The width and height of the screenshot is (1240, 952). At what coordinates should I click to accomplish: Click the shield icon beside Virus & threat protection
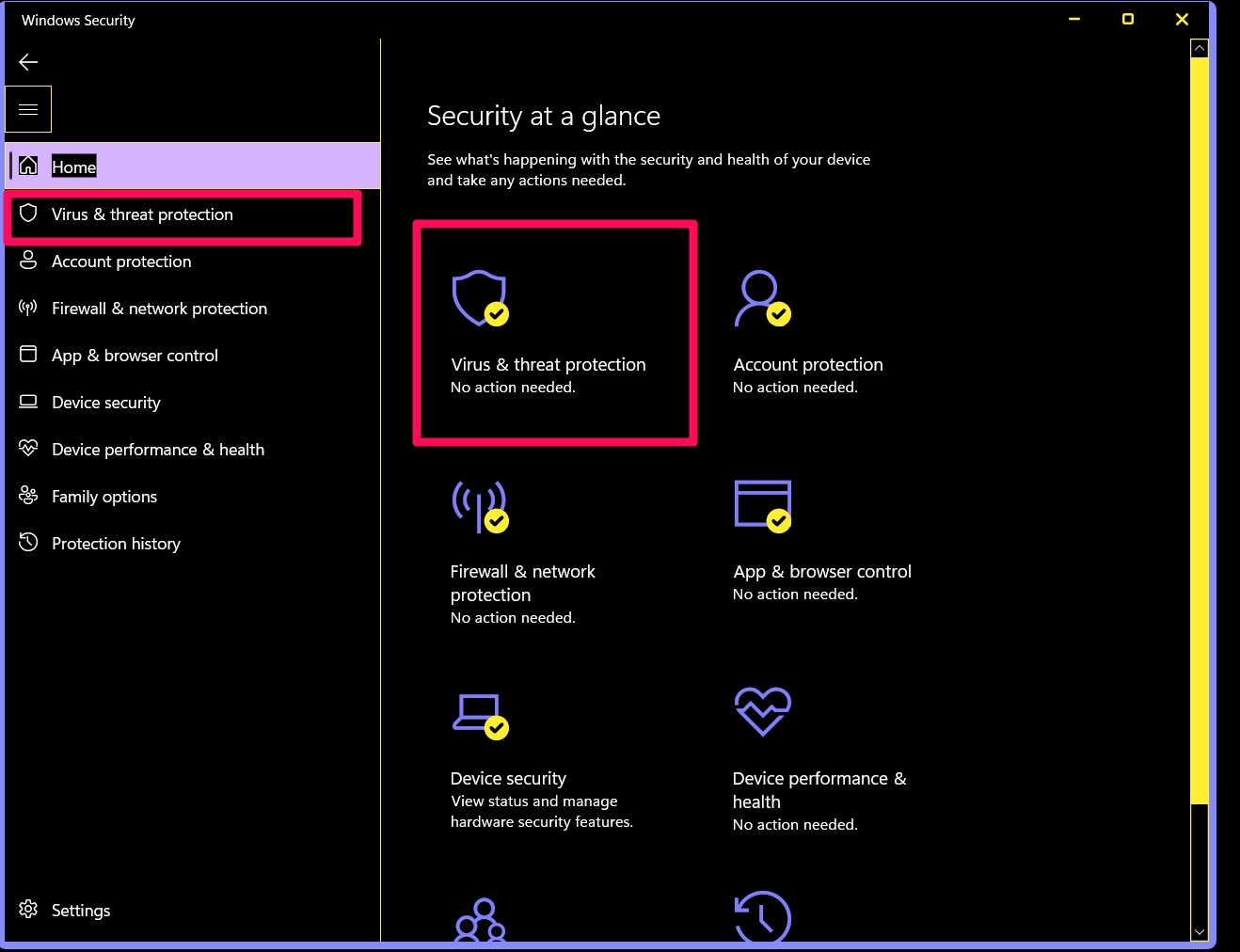(28, 214)
